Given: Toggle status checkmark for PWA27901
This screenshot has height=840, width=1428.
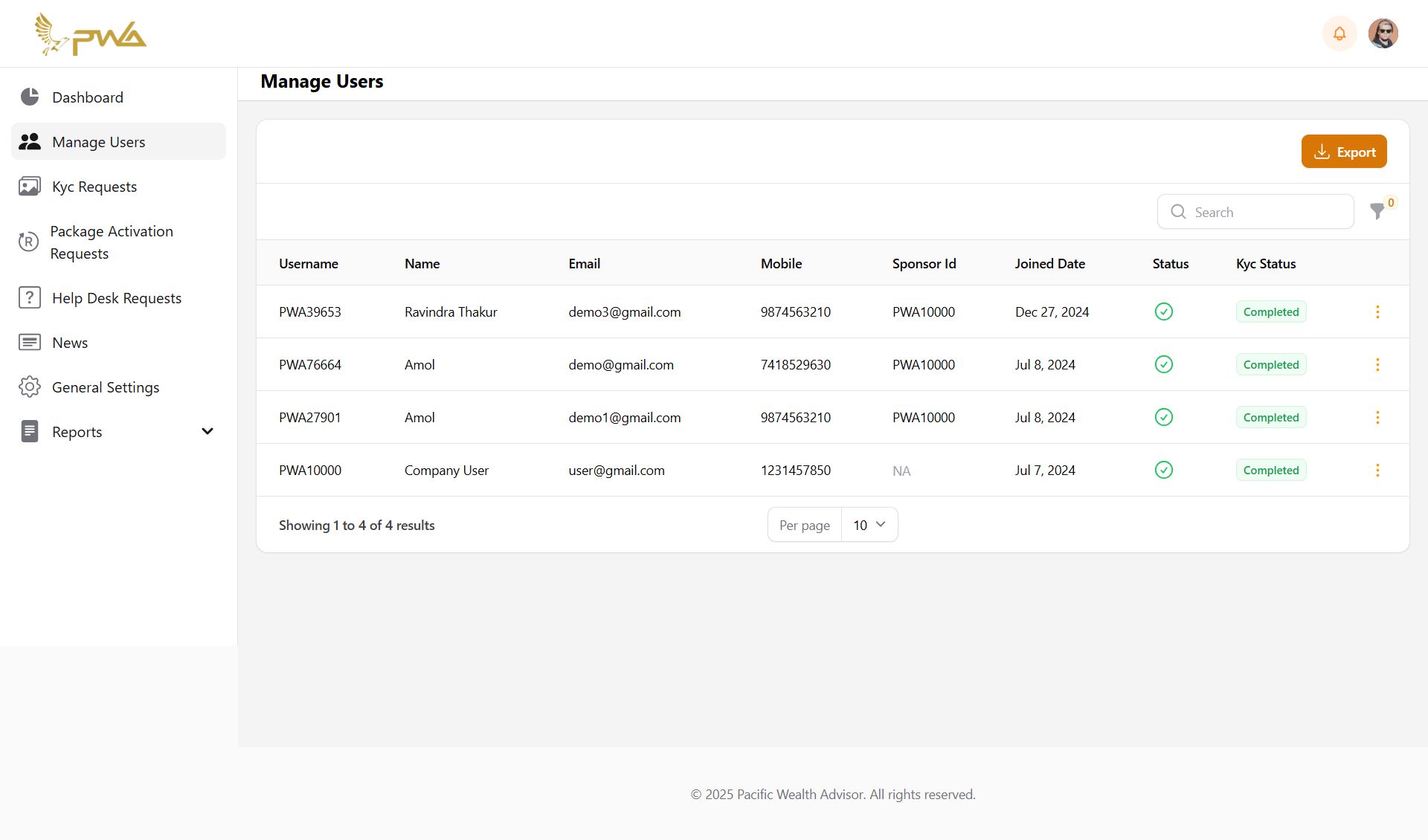Looking at the screenshot, I should (x=1164, y=418).
